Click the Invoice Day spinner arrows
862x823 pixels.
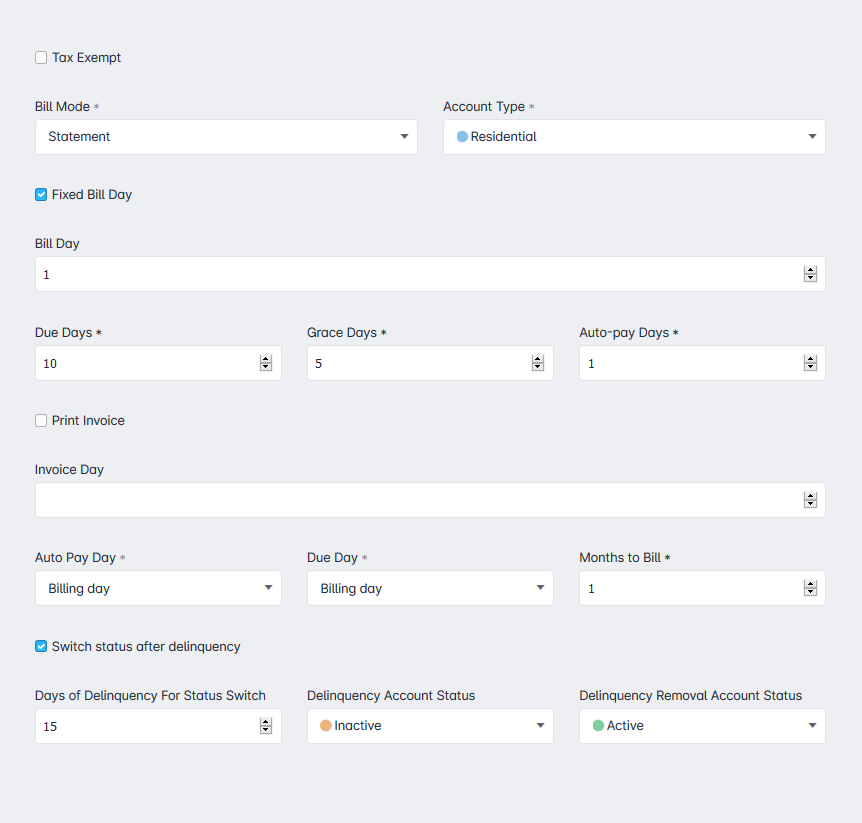tap(810, 500)
